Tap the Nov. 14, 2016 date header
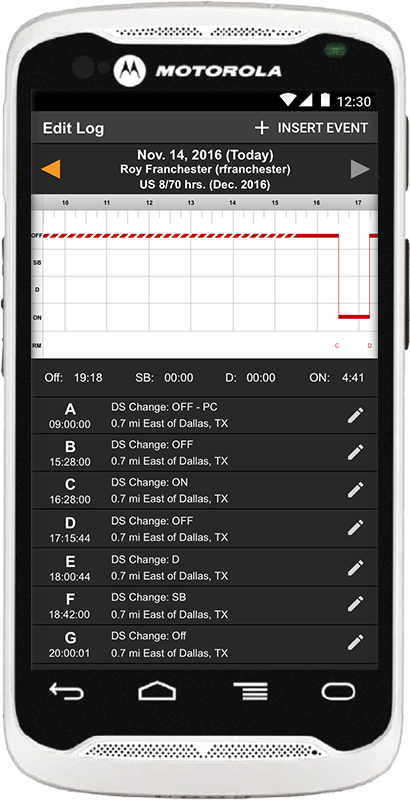Viewport: 410px width, 800px height. click(205, 155)
